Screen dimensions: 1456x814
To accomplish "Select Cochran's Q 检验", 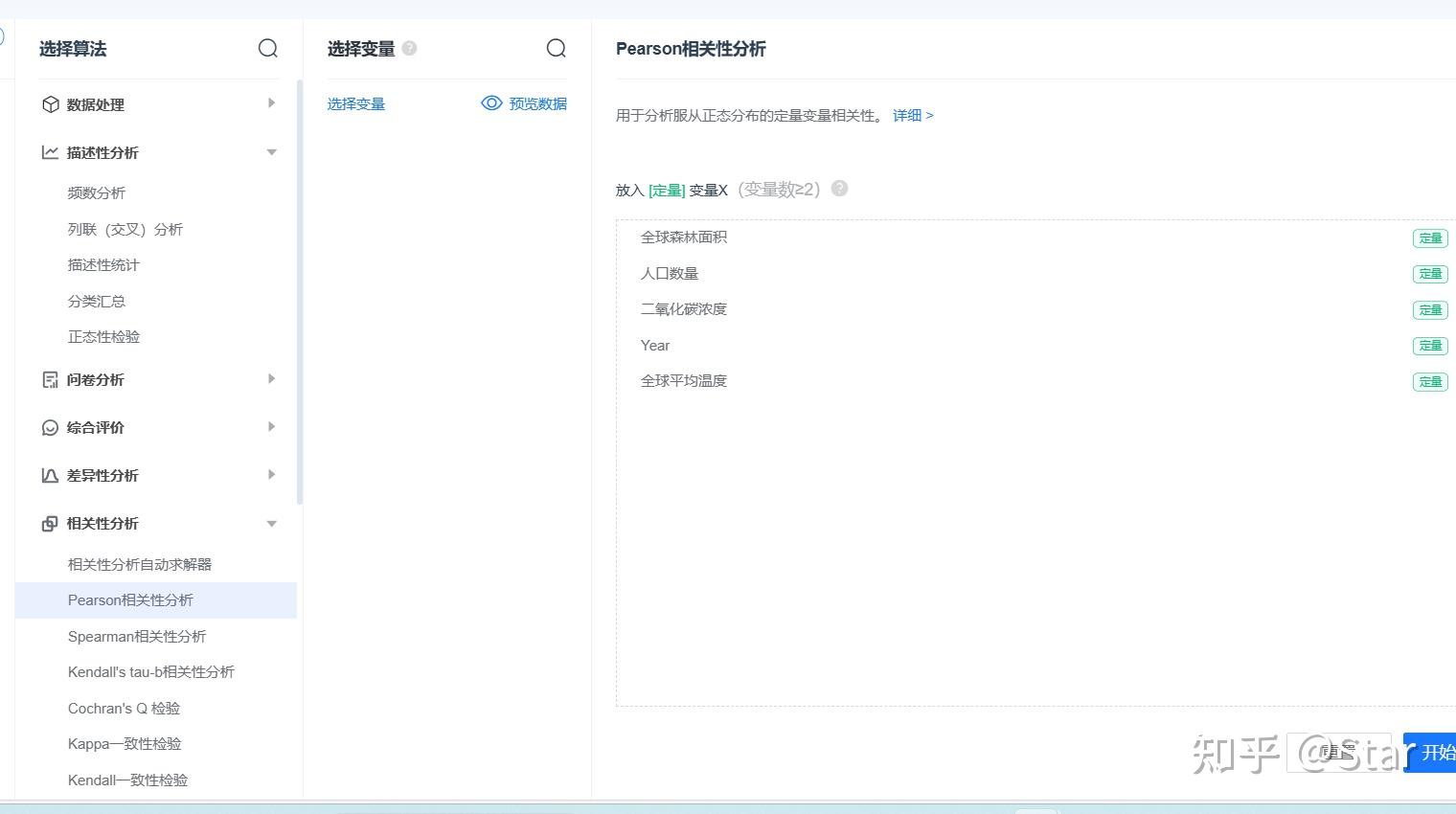I will [125, 709].
